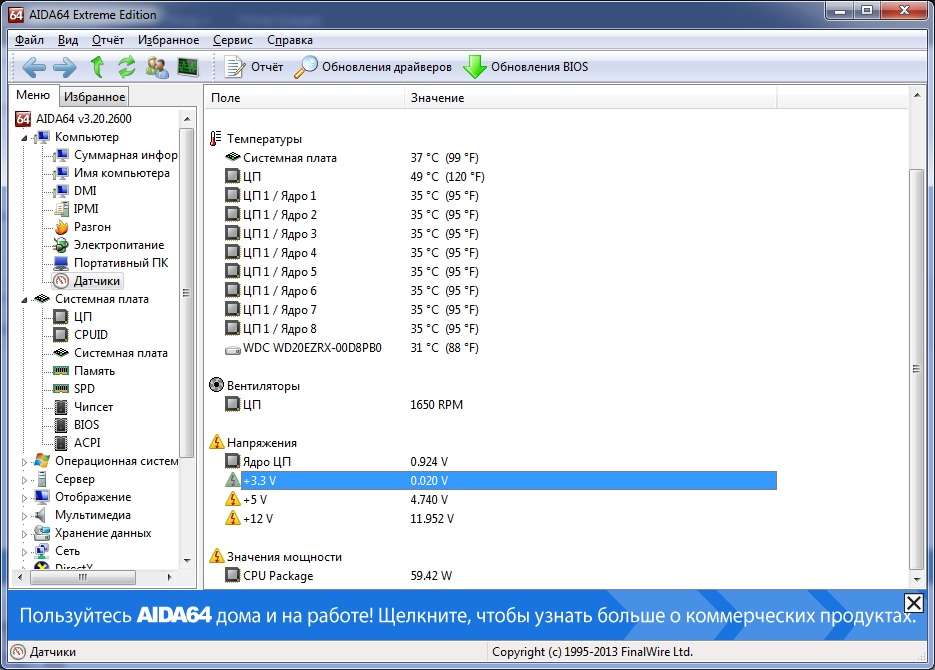Screen dimensions: 935x670
Task: Select the IPMI tree item
Action: [76, 209]
